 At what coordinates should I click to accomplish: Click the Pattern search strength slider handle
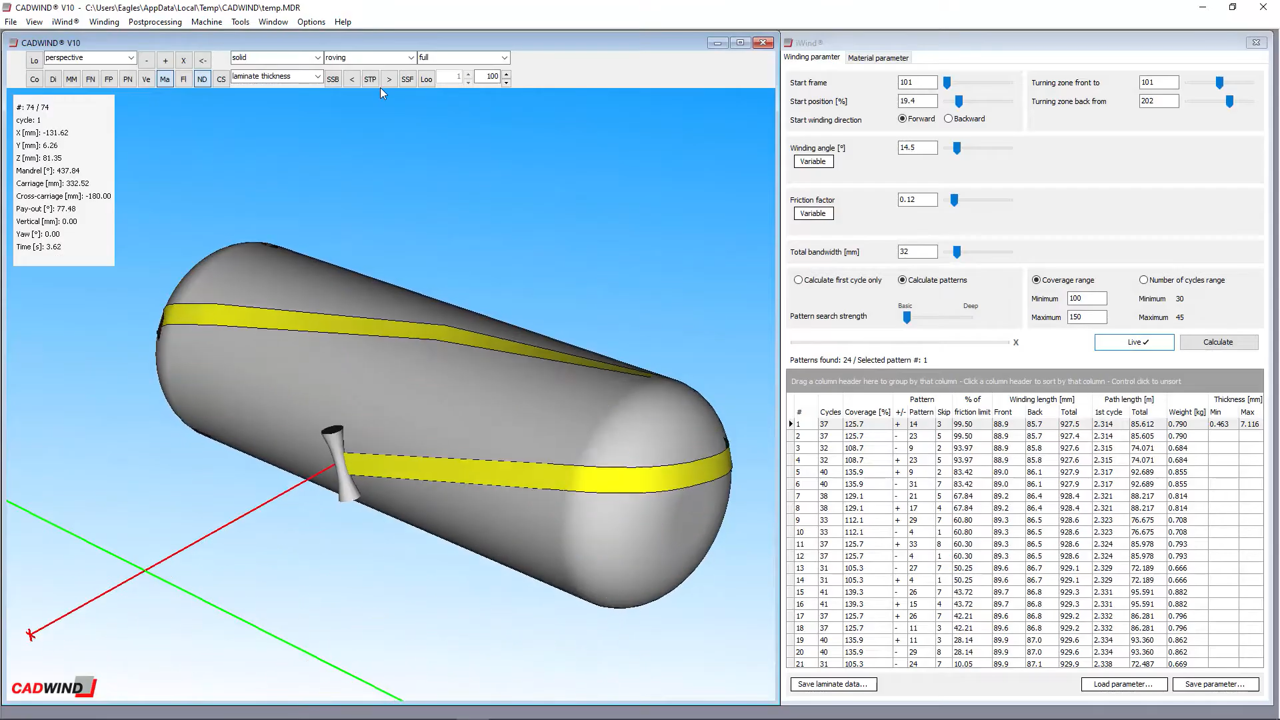[x=907, y=317]
